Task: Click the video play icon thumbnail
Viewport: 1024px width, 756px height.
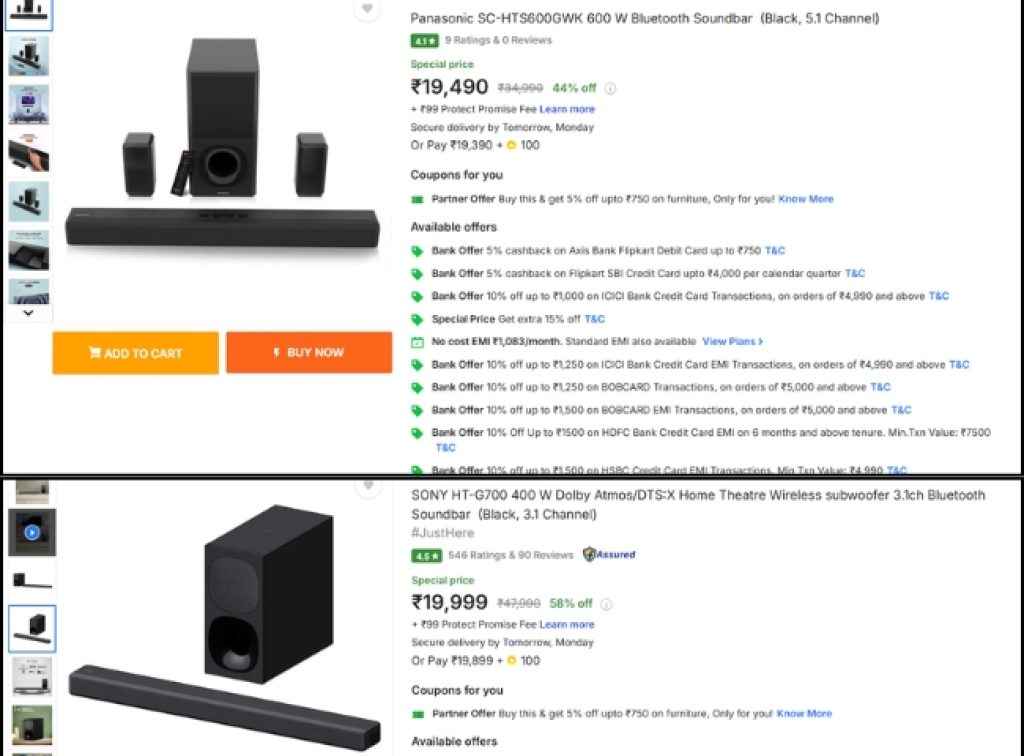Action: [x=30, y=531]
